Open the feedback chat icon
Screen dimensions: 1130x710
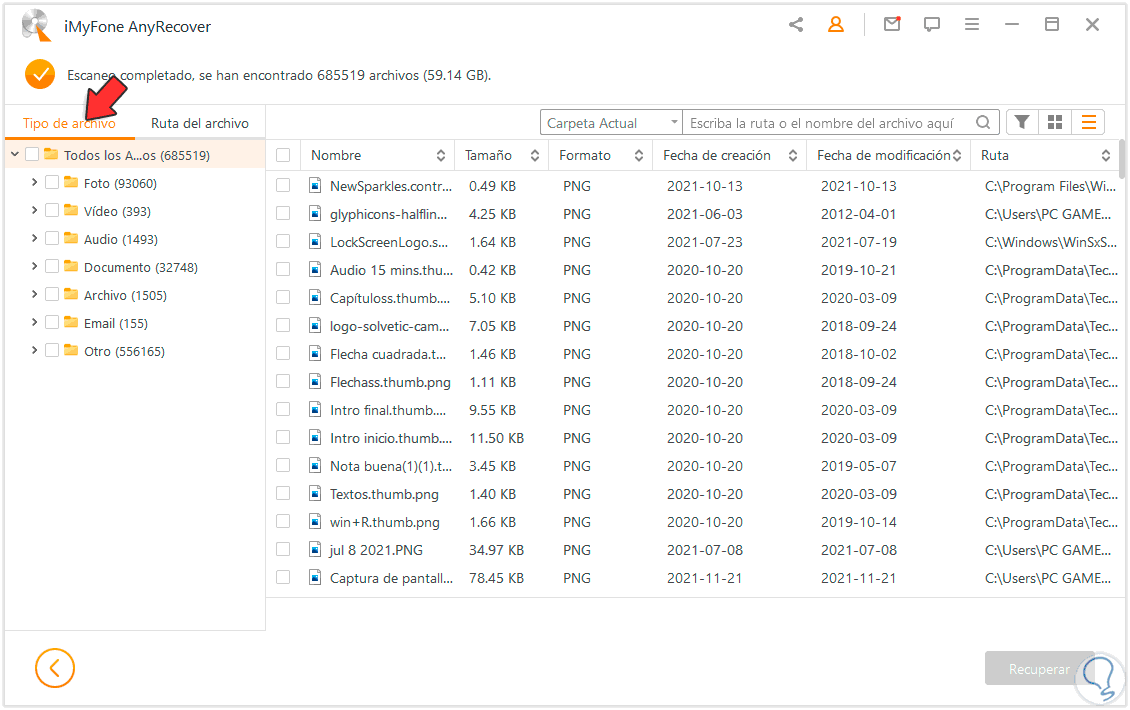(932, 25)
